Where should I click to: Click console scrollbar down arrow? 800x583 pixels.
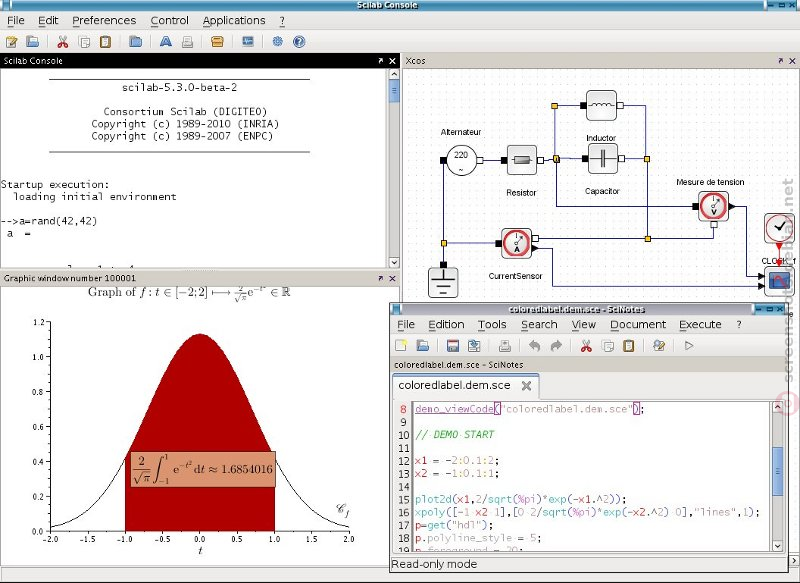point(394,262)
